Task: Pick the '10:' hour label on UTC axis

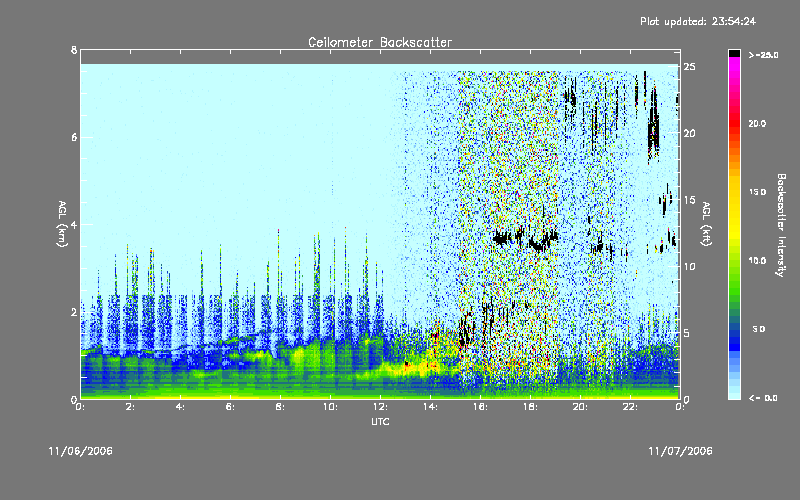Action: [330, 407]
